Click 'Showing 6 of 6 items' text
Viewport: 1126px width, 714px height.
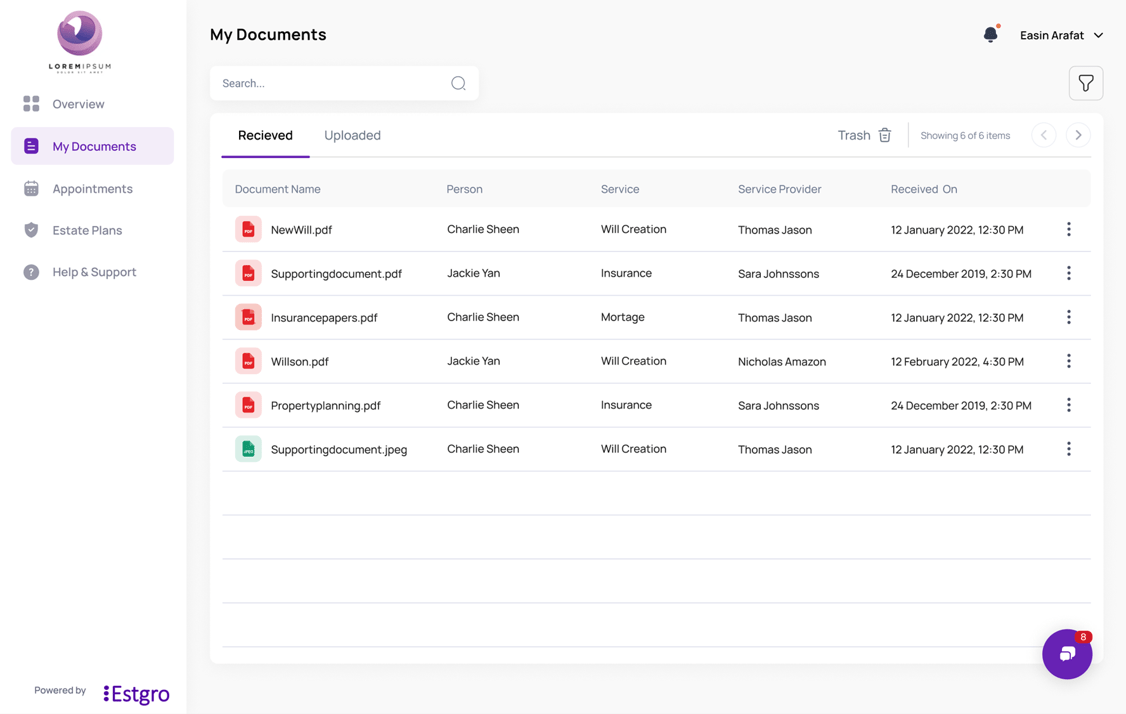pyautogui.click(x=965, y=135)
